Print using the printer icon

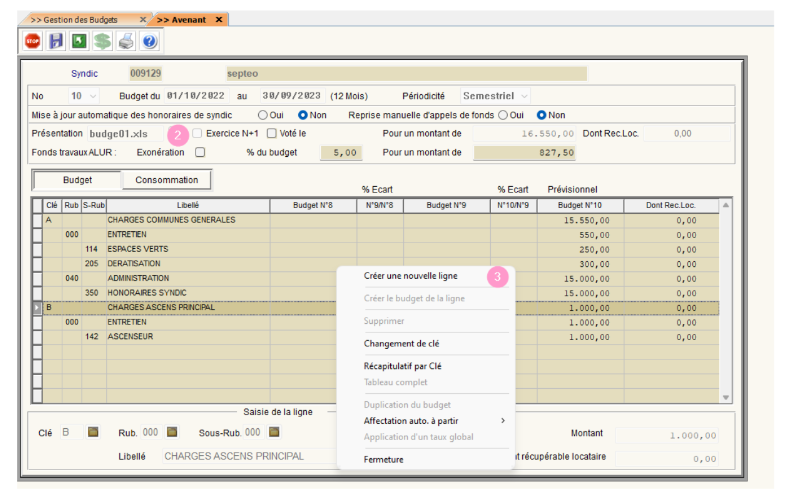(126, 41)
